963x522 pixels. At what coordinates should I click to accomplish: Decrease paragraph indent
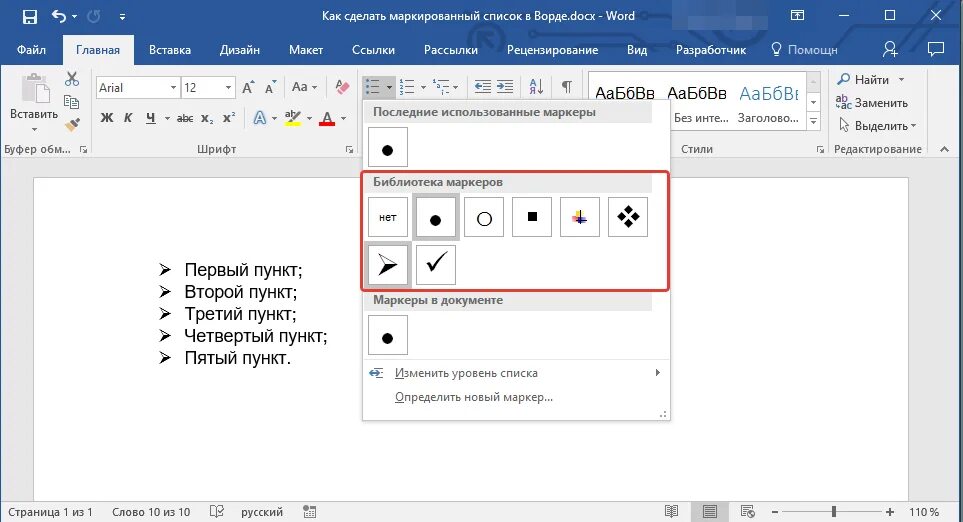pos(483,87)
